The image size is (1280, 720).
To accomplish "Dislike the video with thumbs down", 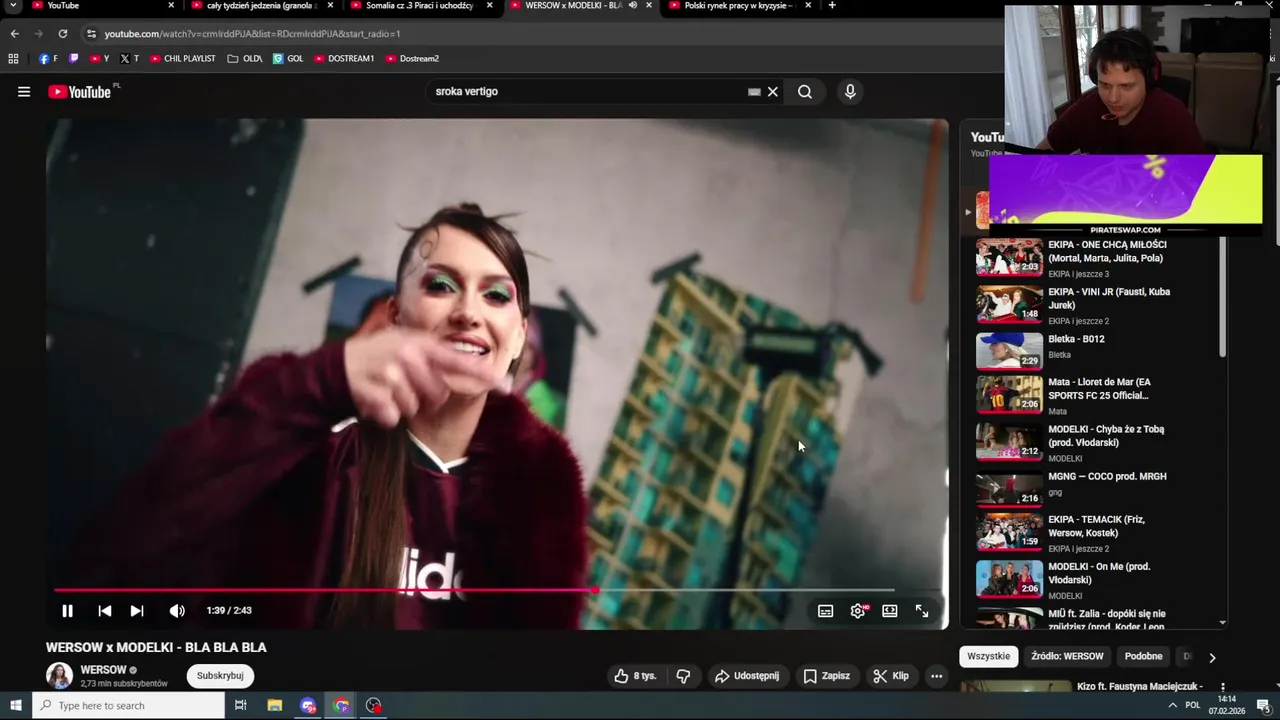I will [x=683, y=676].
